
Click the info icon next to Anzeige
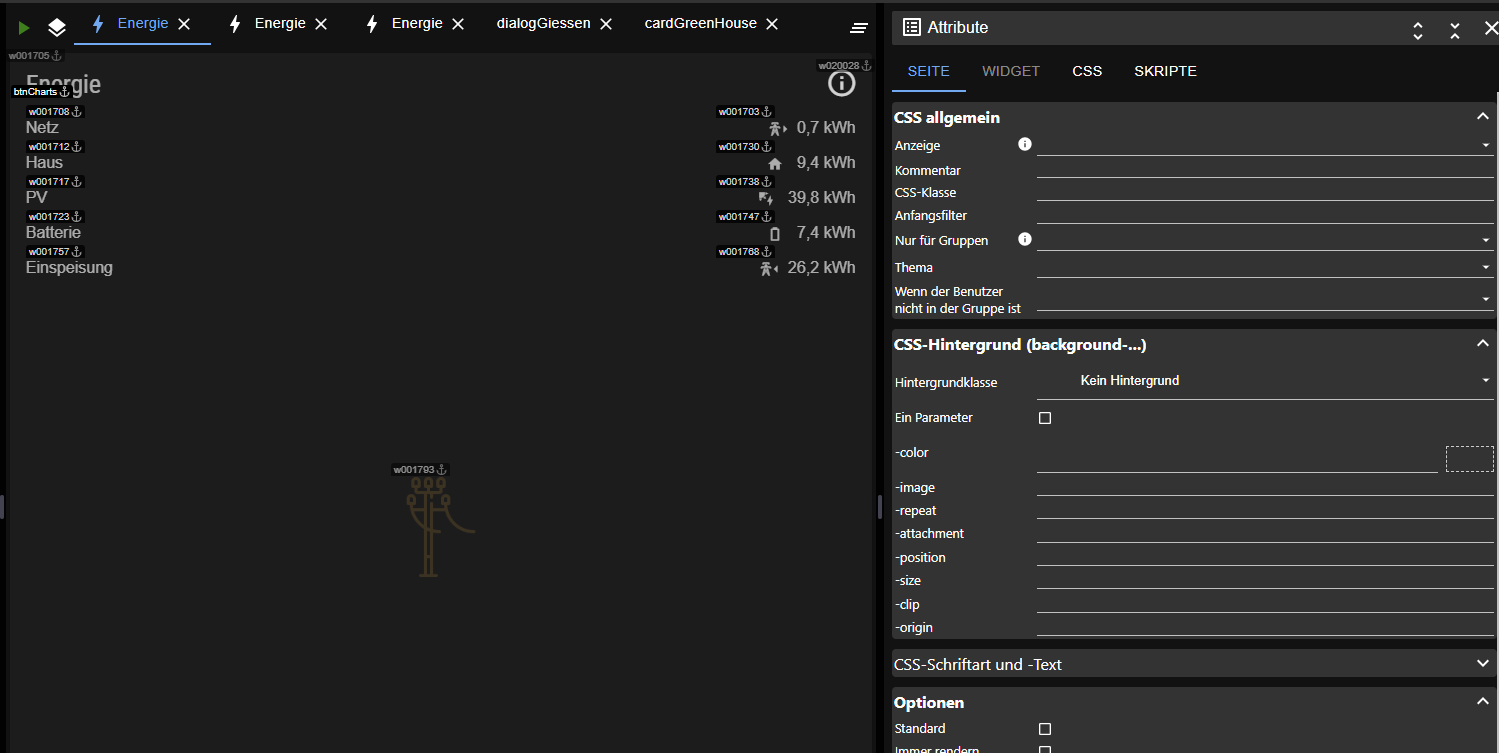(x=1024, y=145)
